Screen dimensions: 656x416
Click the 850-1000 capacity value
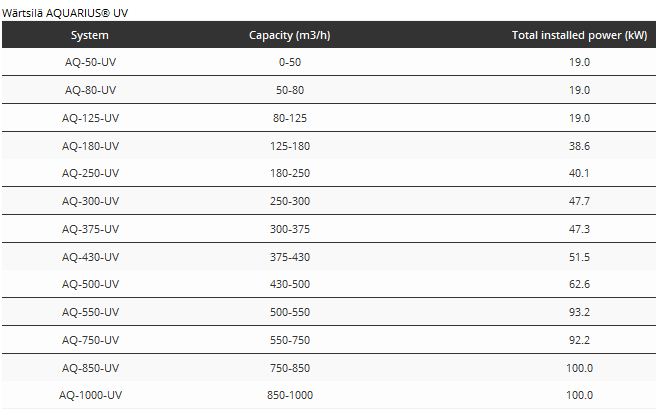click(290, 395)
